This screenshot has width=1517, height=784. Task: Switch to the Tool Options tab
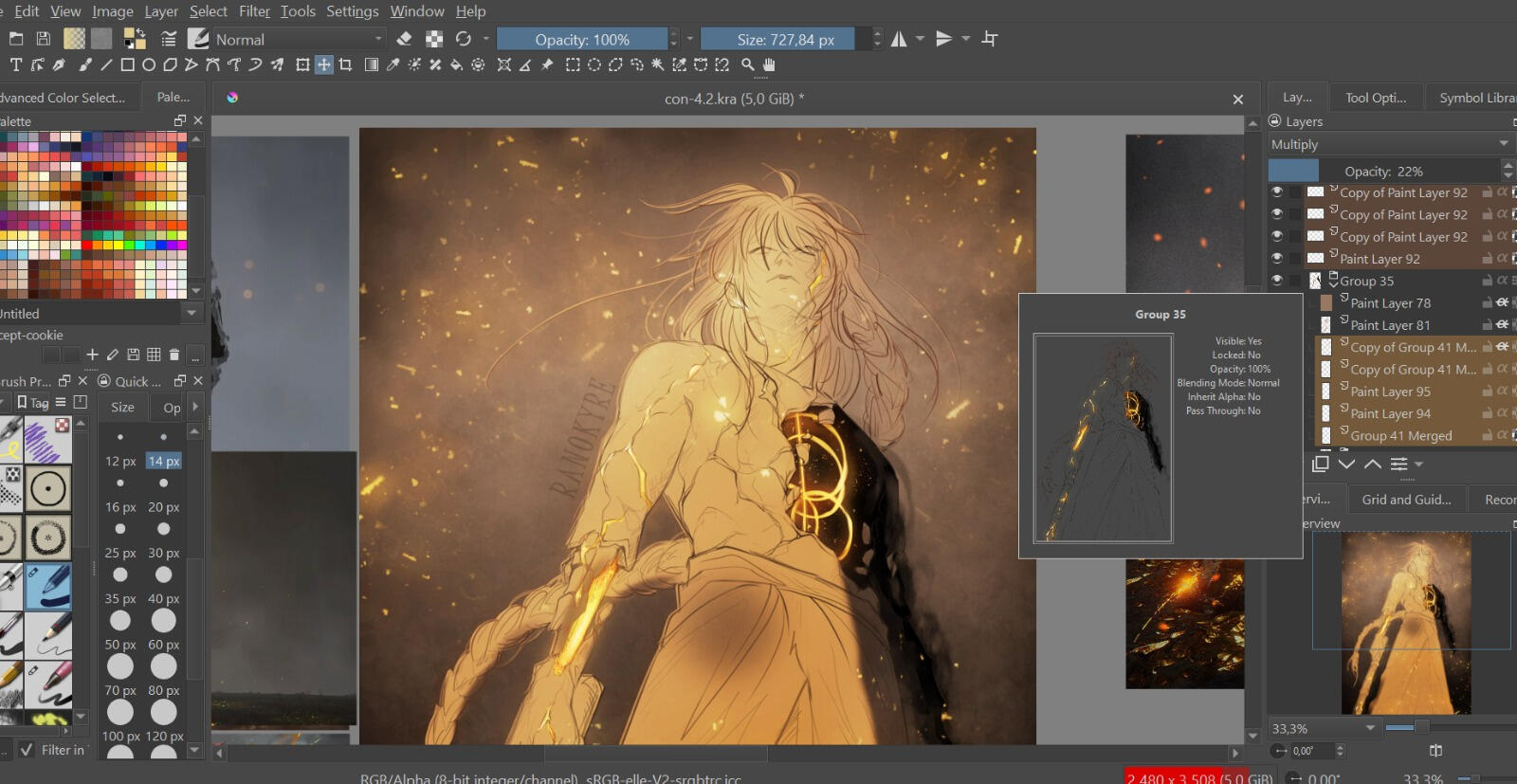(x=1376, y=97)
